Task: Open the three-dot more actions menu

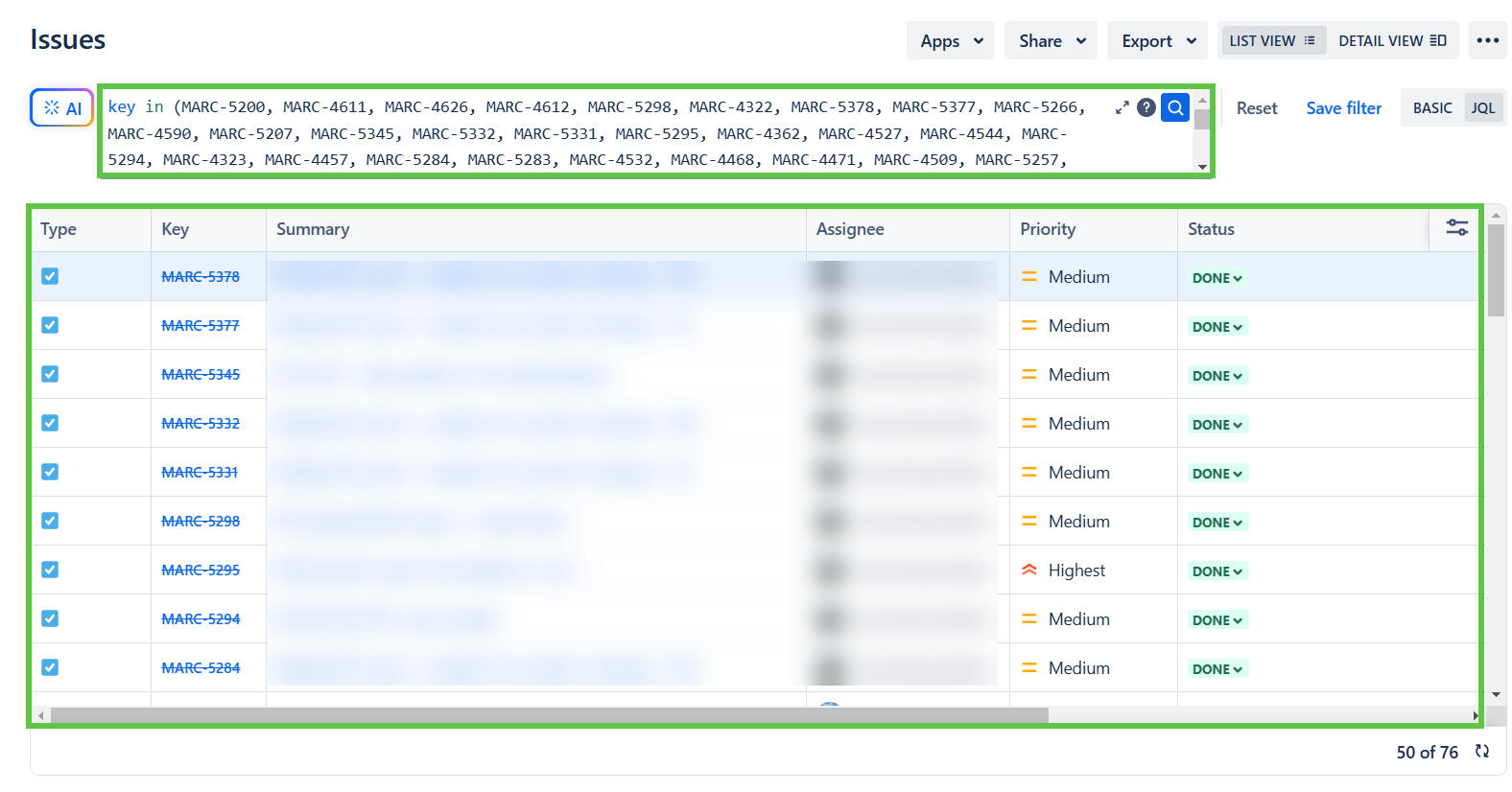Action: point(1487,40)
